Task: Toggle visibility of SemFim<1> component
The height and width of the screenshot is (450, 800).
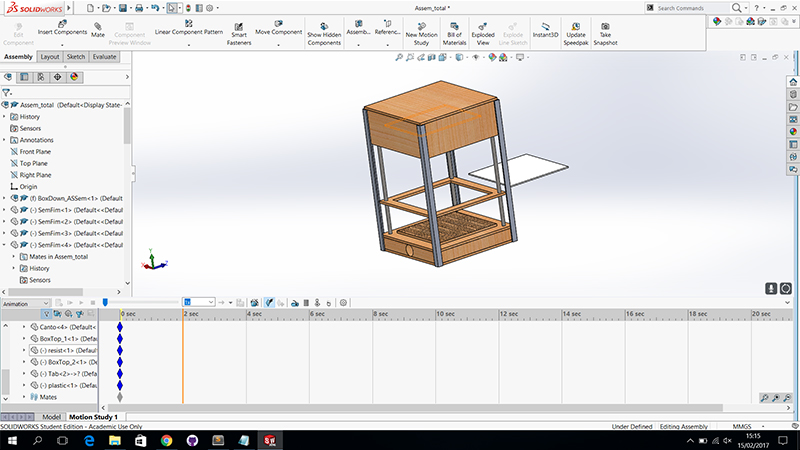Action: coord(14,210)
